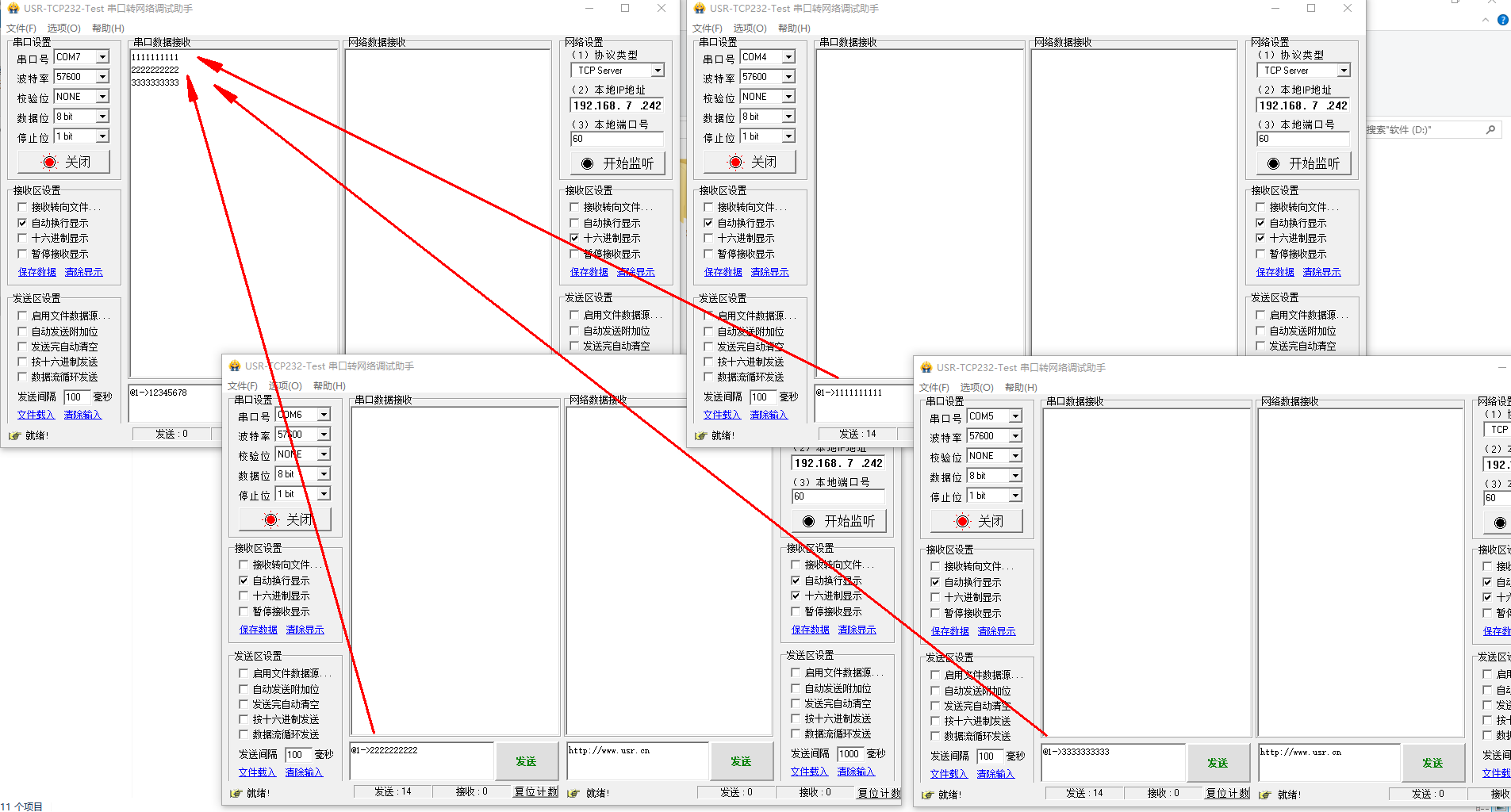Open the COM7 serial port dropdown

[102, 57]
